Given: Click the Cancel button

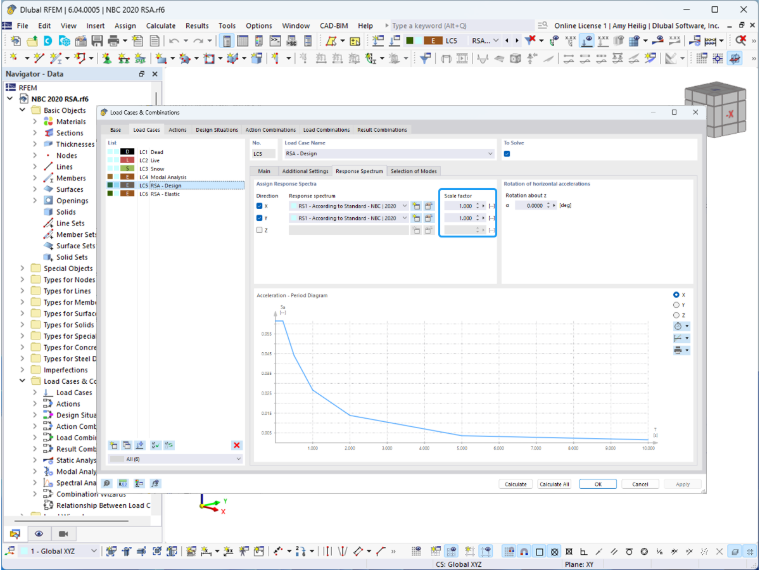Looking at the screenshot, I should click(x=640, y=484).
